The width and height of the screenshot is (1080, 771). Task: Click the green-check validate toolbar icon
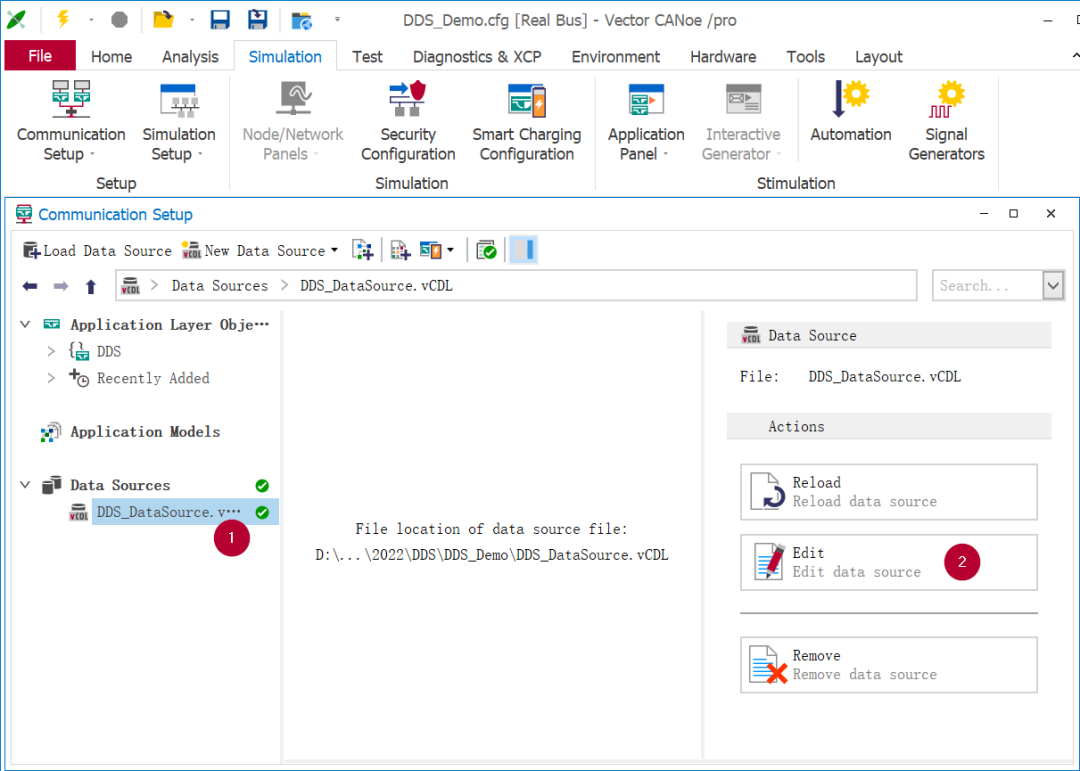pyautogui.click(x=486, y=250)
